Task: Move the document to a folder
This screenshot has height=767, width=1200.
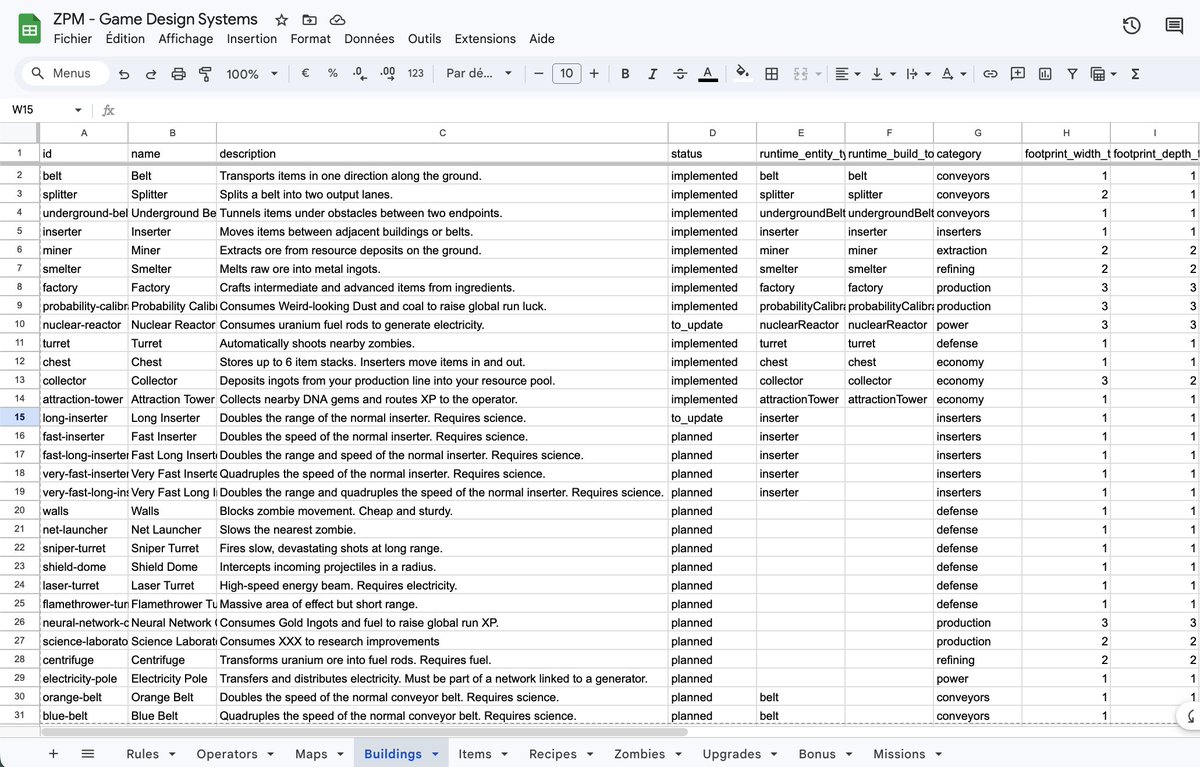Action: [x=309, y=20]
